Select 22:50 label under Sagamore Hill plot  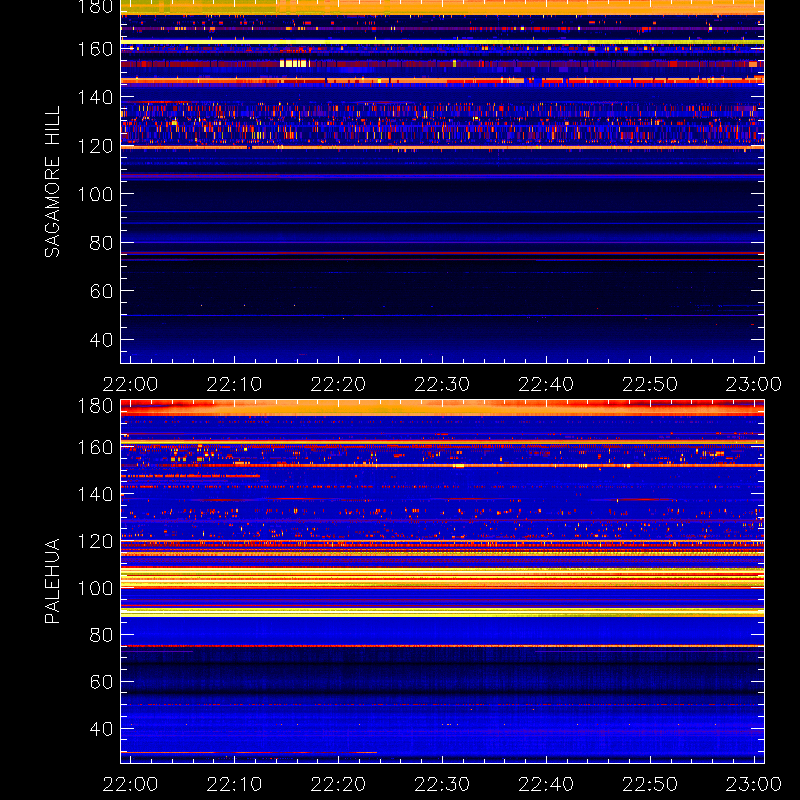pos(650,384)
